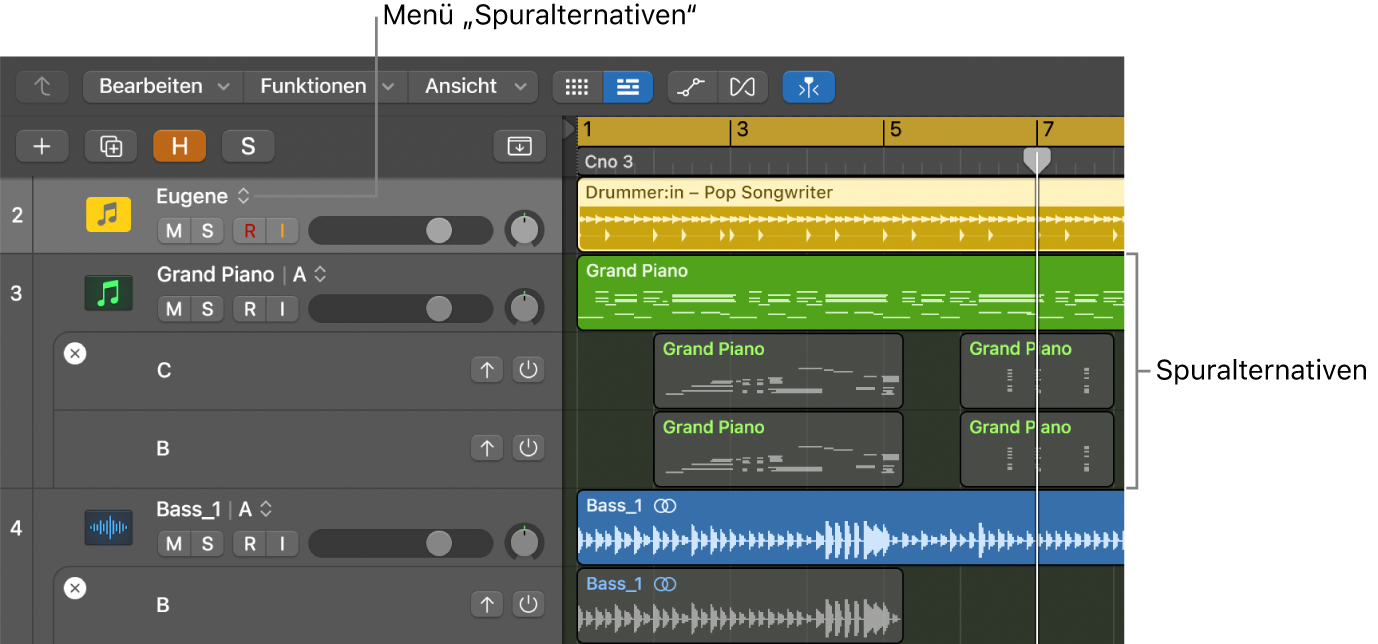Click the Eugene drummer track icon
This screenshot has width=1378, height=644.
tap(108, 213)
